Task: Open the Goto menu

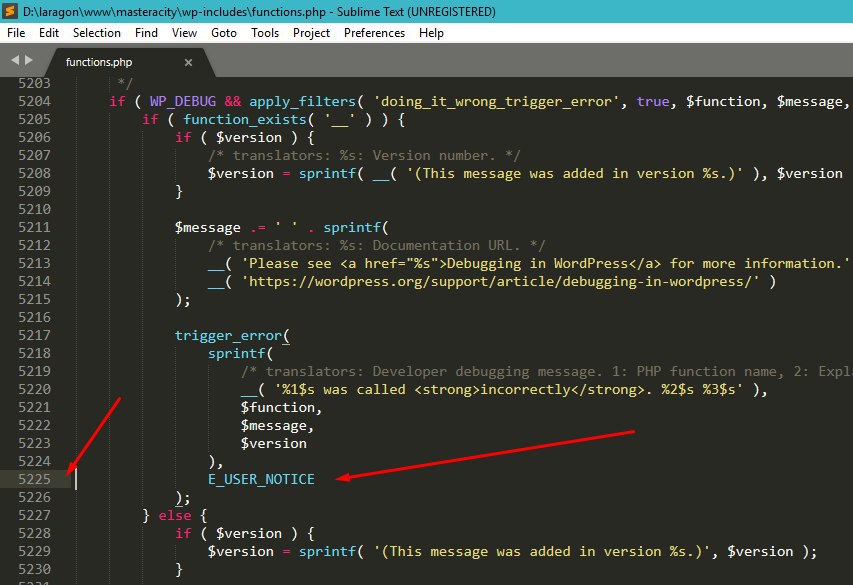Action: click(224, 33)
